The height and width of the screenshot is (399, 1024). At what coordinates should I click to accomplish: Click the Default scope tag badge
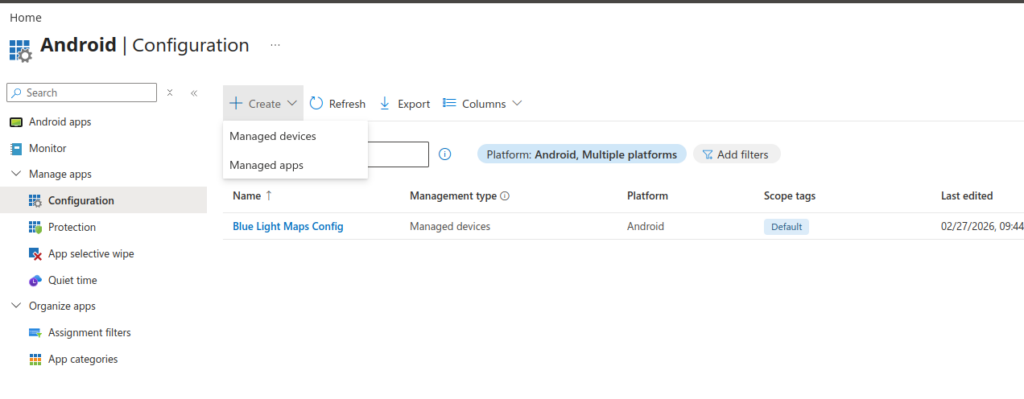[786, 227]
